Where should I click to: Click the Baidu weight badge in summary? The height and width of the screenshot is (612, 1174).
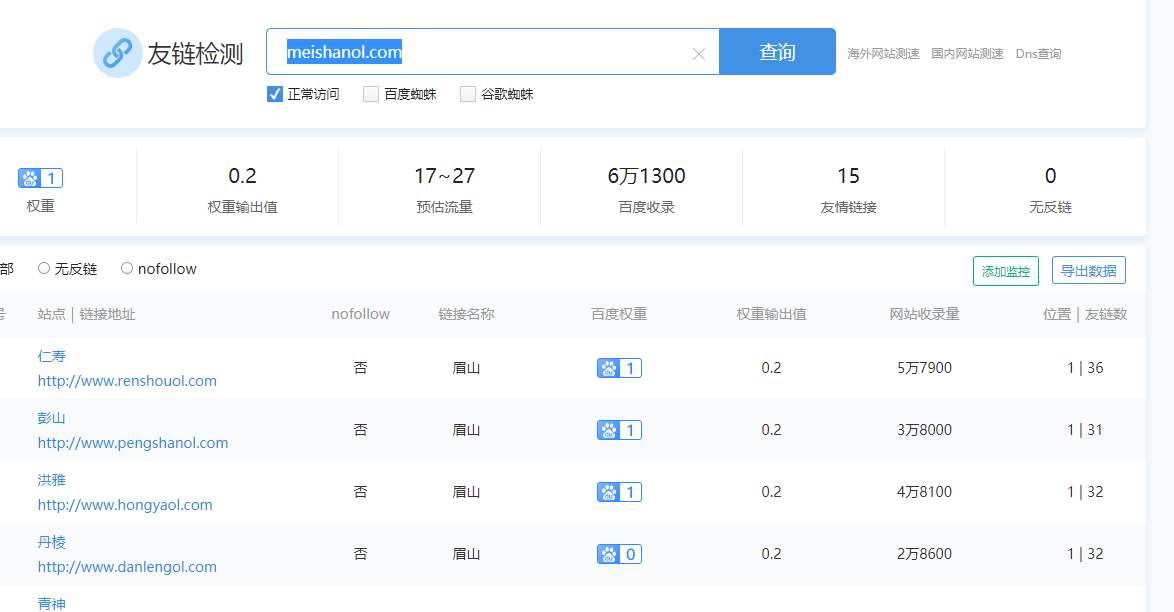(40, 178)
